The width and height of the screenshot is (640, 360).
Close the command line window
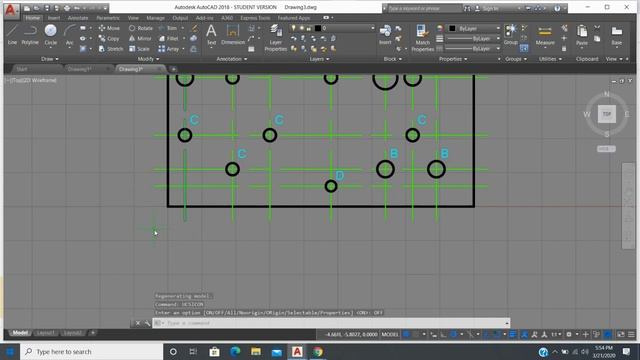tap(138, 323)
